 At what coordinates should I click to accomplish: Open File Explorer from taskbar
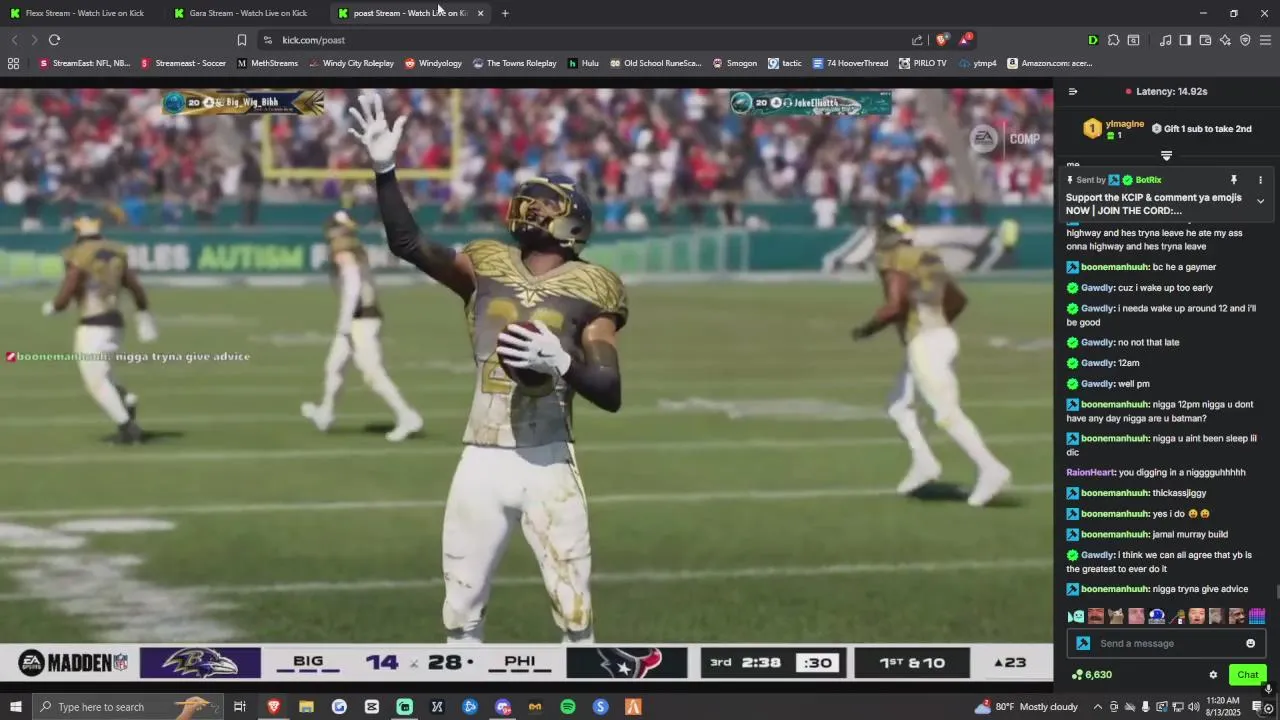point(306,707)
